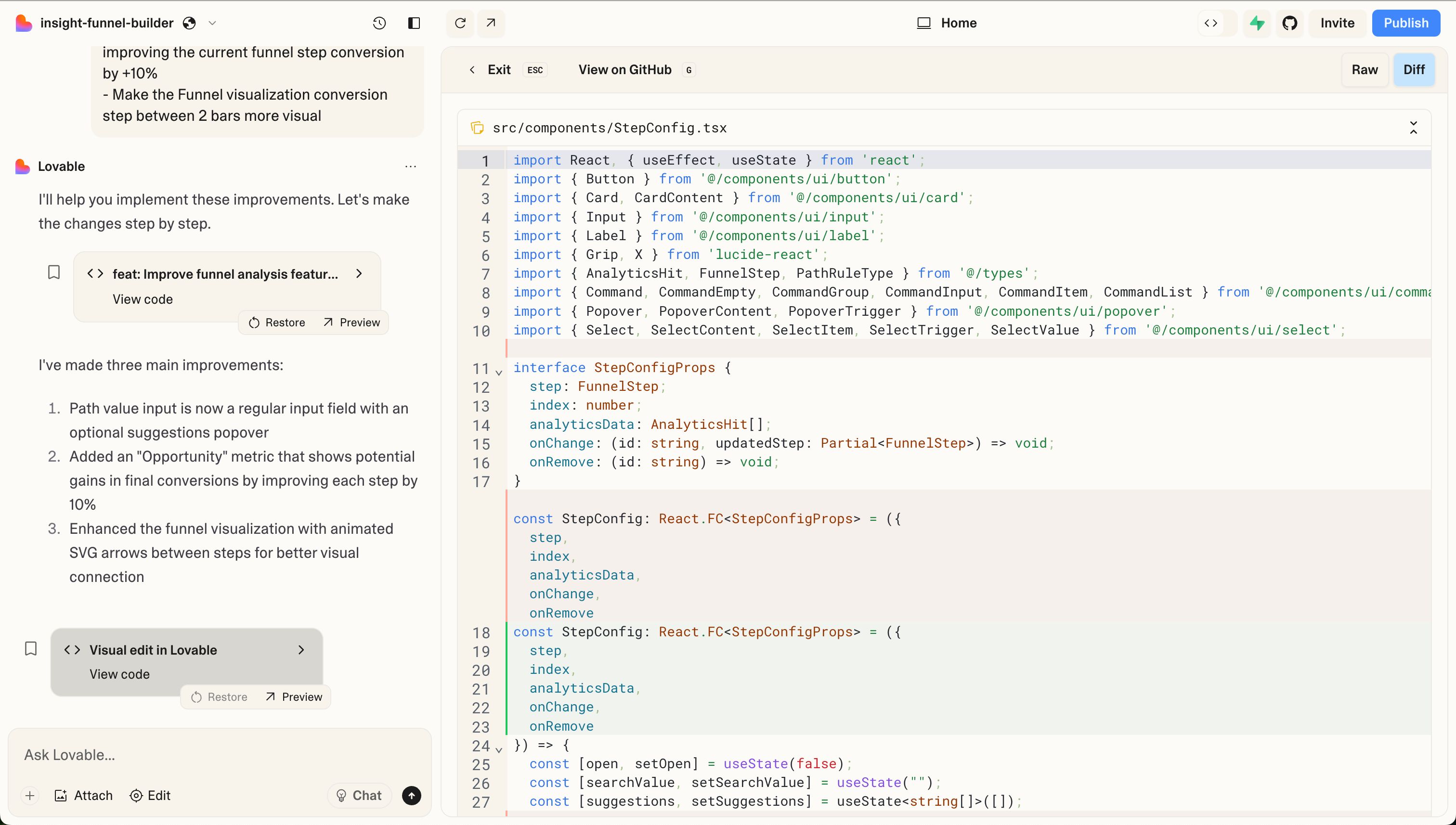Click code icon on Visual edit card

pyautogui.click(x=72, y=650)
